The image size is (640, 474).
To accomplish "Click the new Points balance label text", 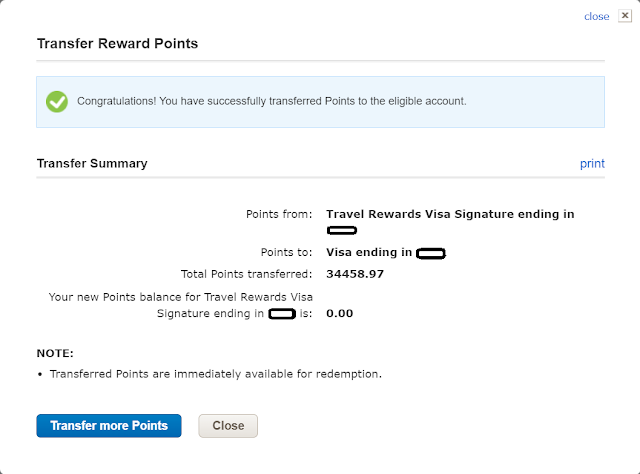I will (x=181, y=305).
